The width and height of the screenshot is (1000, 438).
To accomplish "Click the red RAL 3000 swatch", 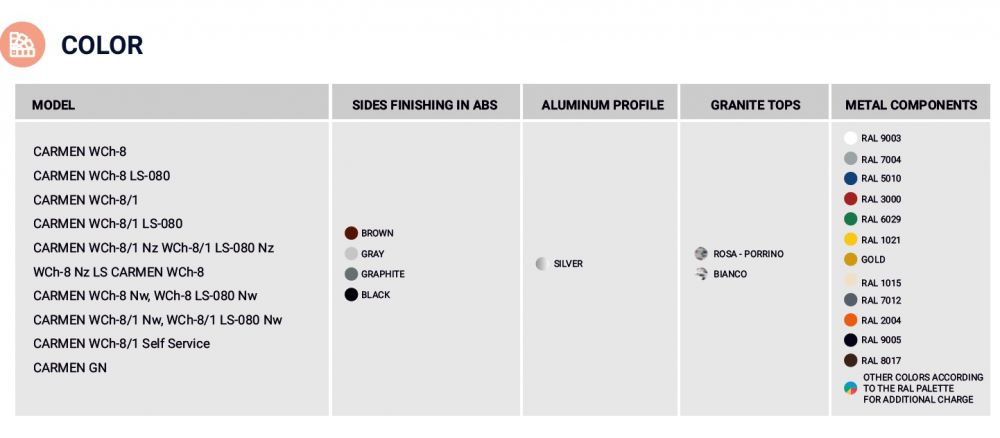I will click(850, 199).
